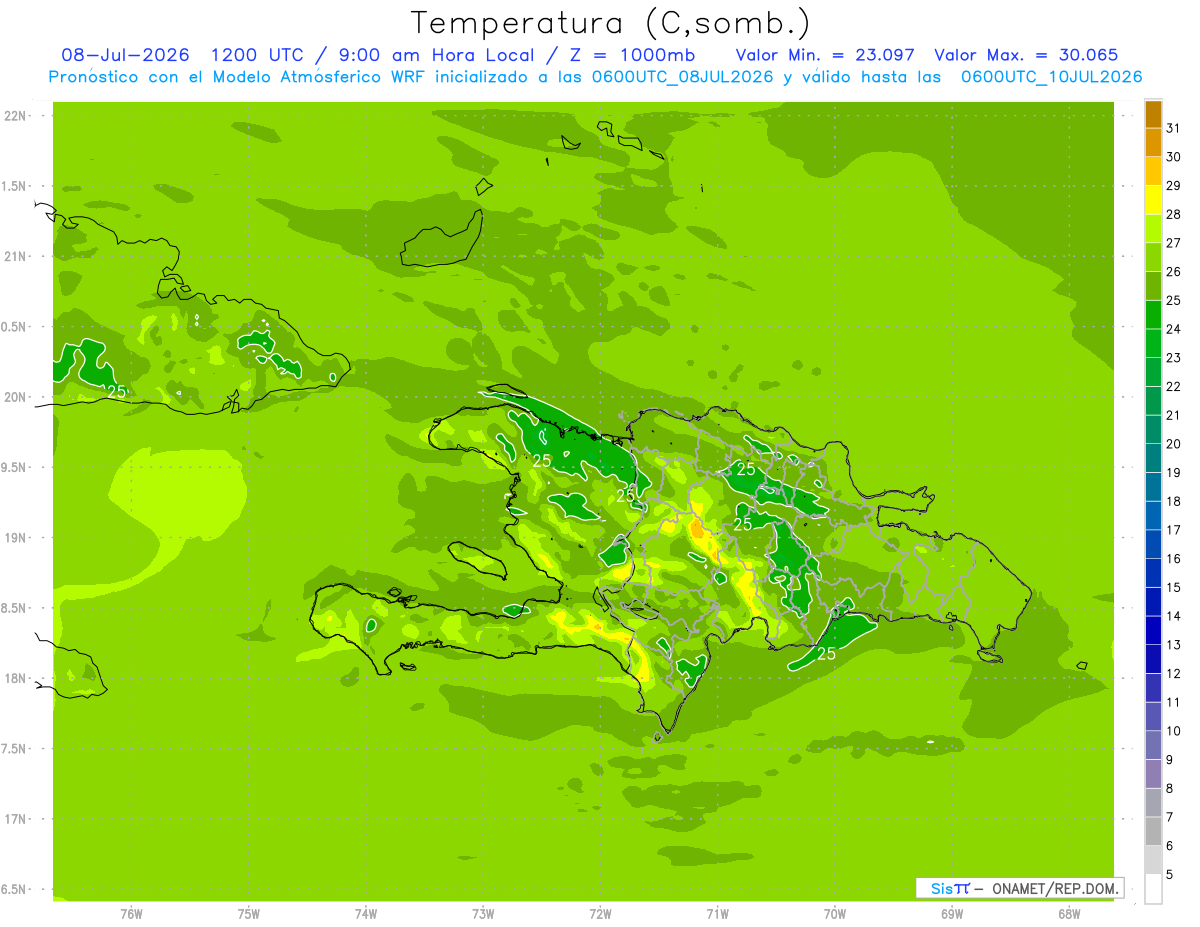Click the "31" colorbar scale label

(1174, 128)
